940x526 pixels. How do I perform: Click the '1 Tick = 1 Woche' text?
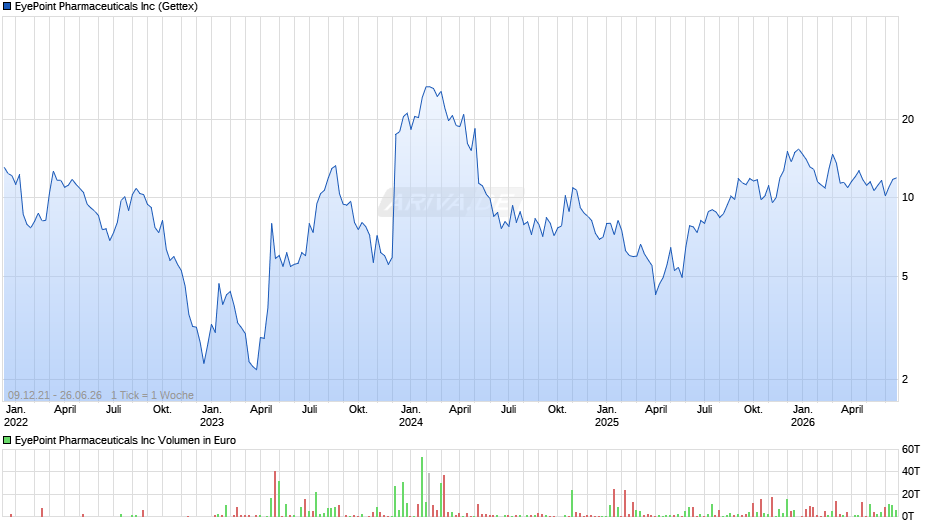152,395
